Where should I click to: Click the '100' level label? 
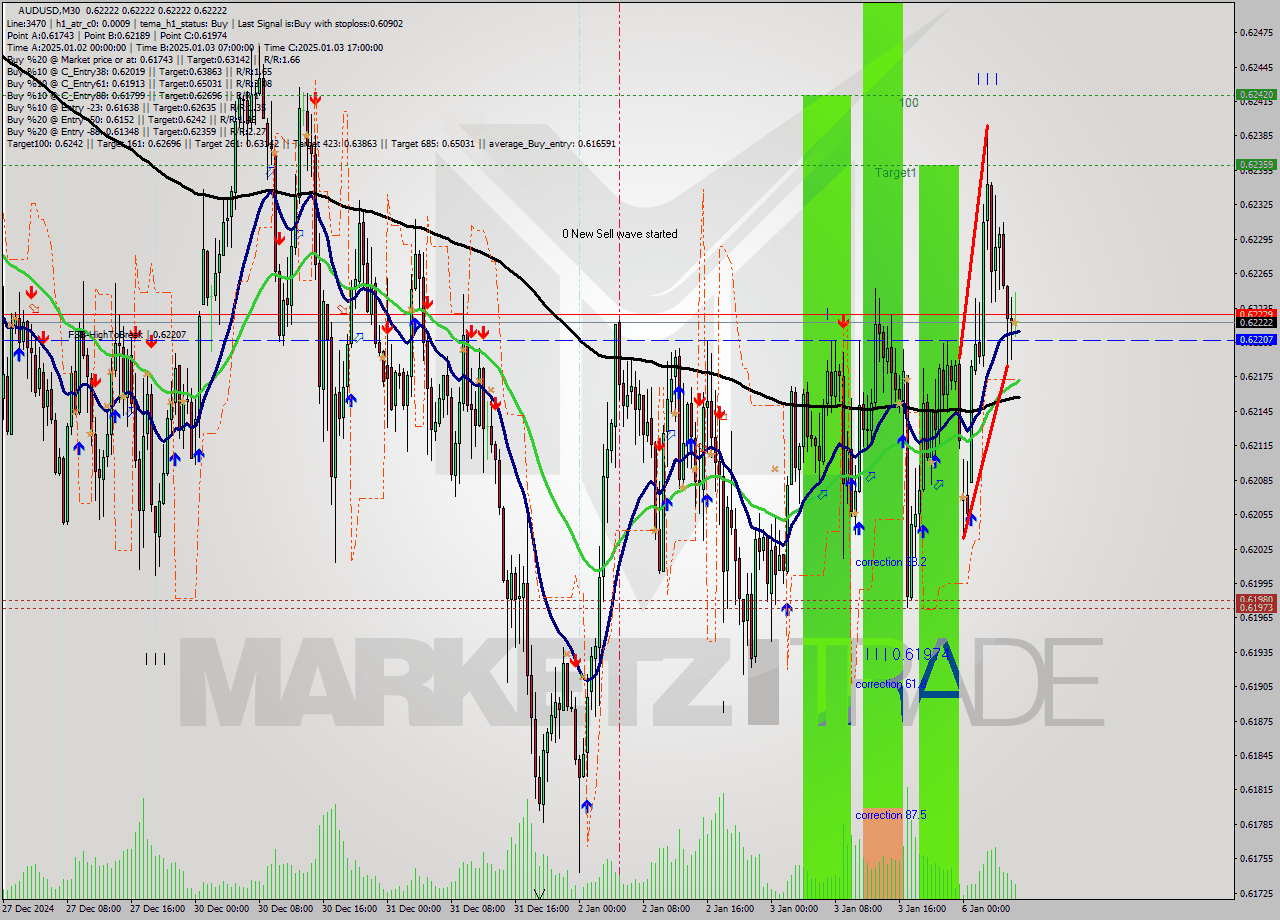tap(908, 103)
